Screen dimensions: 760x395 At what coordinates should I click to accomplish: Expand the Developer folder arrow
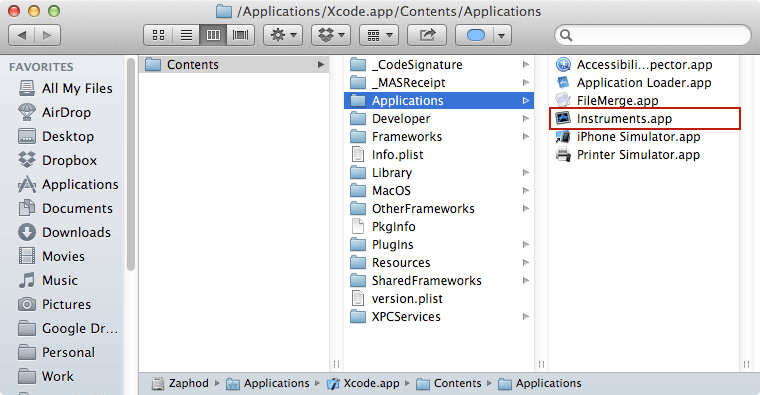pyautogui.click(x=525, y=118)
